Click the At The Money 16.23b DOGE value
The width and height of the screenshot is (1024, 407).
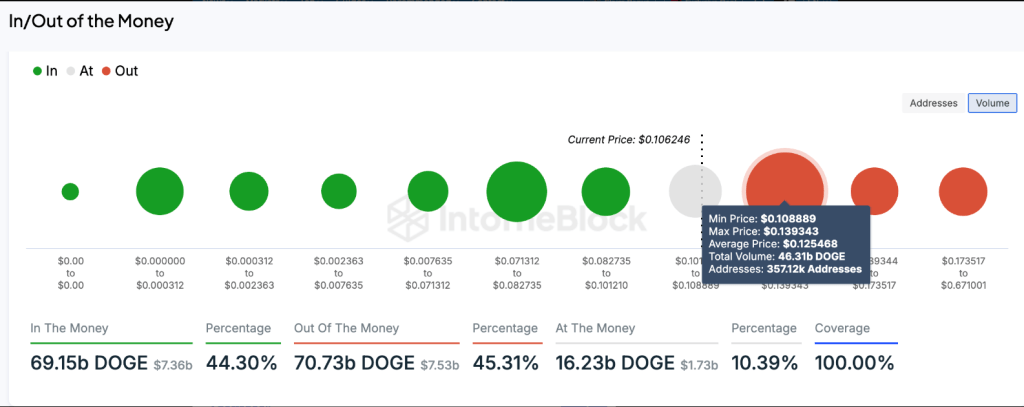615,363
